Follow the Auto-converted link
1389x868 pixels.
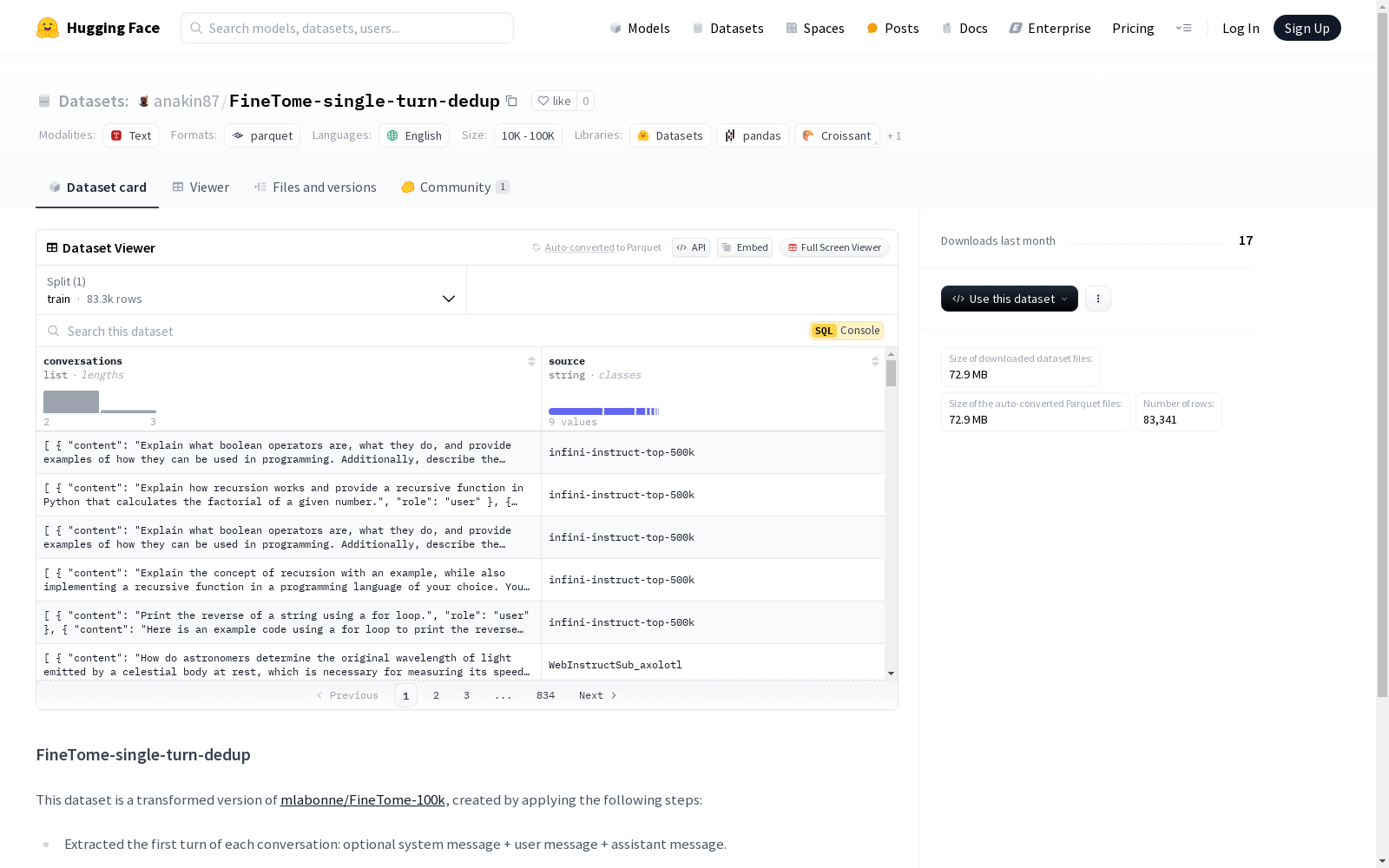(579, 247)
